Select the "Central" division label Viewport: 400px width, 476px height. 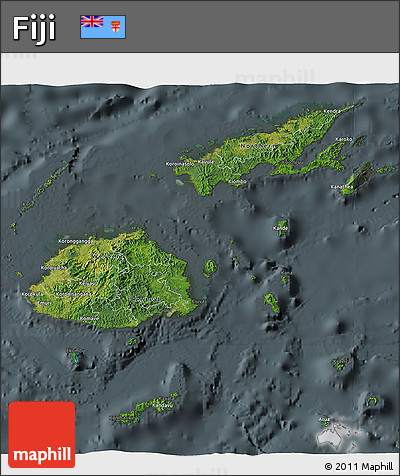click(144, 300)
